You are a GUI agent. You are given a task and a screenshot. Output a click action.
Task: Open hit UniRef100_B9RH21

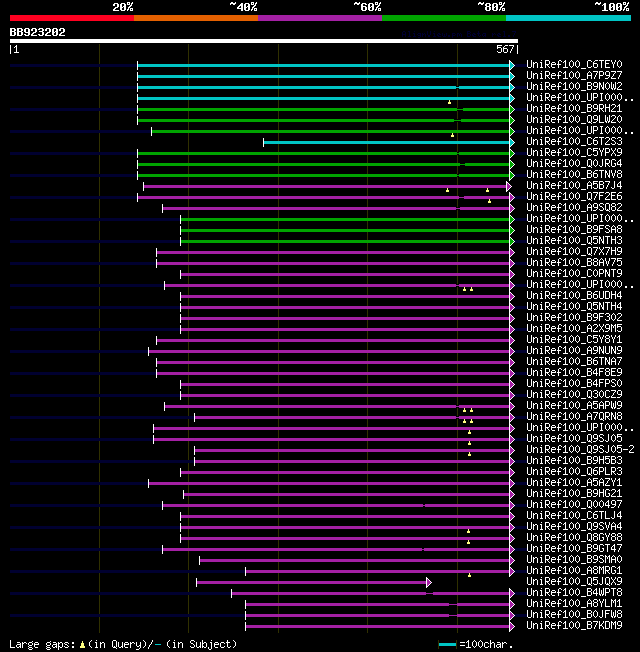574,109
